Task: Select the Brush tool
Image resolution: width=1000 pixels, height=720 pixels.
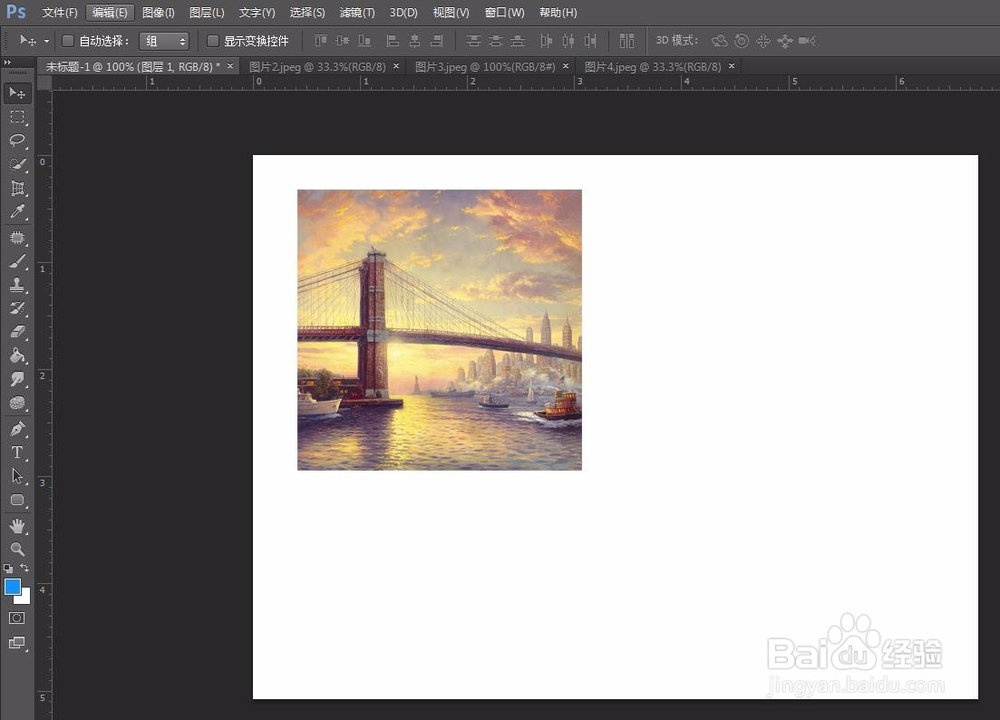Action: tap(17, 261)
